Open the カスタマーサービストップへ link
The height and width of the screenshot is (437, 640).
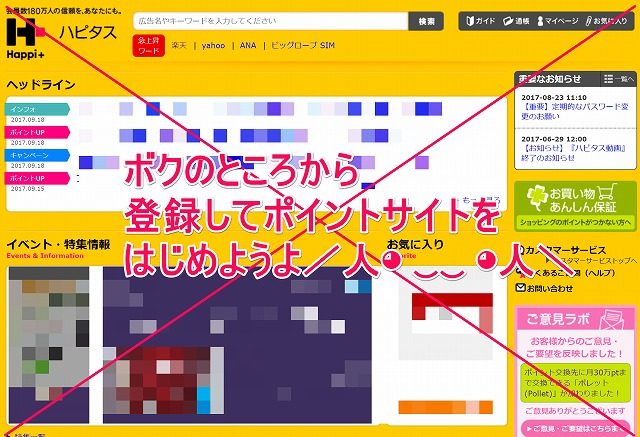pos(594,260)
